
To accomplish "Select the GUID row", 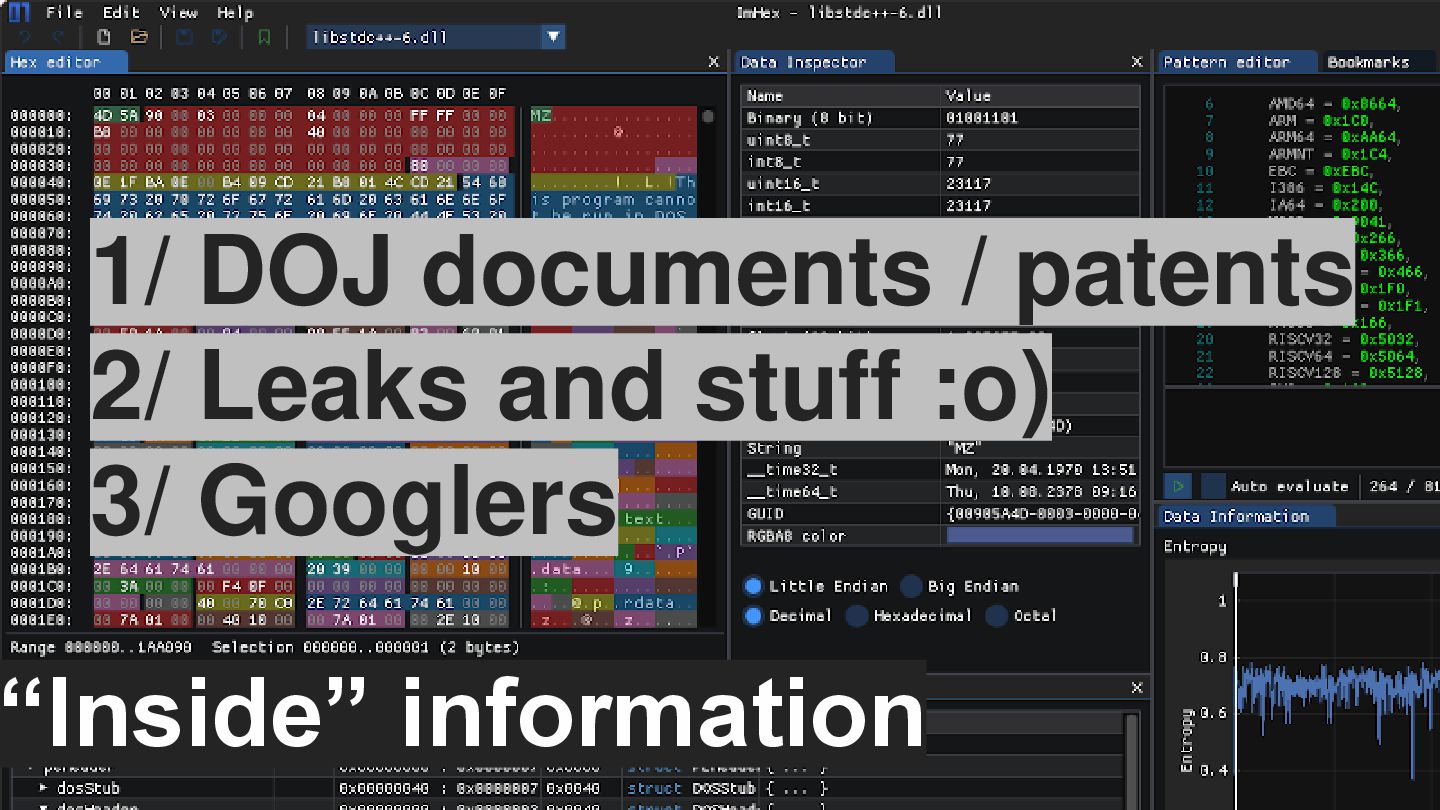I will 941,514.
